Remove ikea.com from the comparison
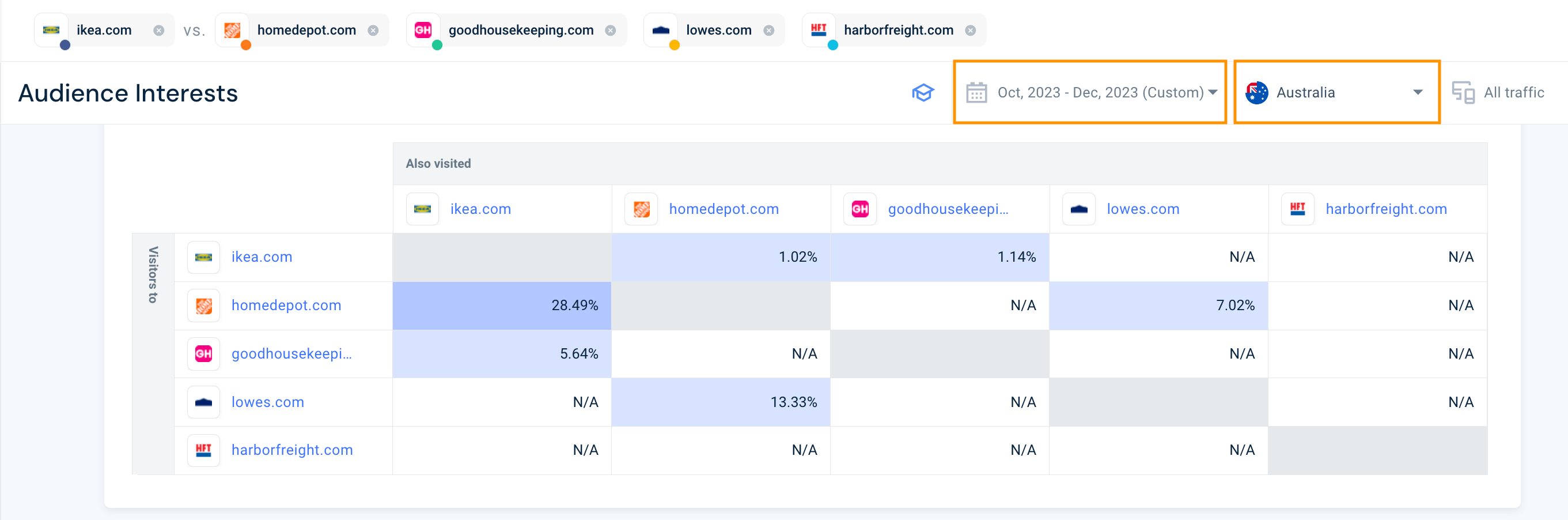The width and height of the screenshot is (1568, 520). tap(158, 31)
